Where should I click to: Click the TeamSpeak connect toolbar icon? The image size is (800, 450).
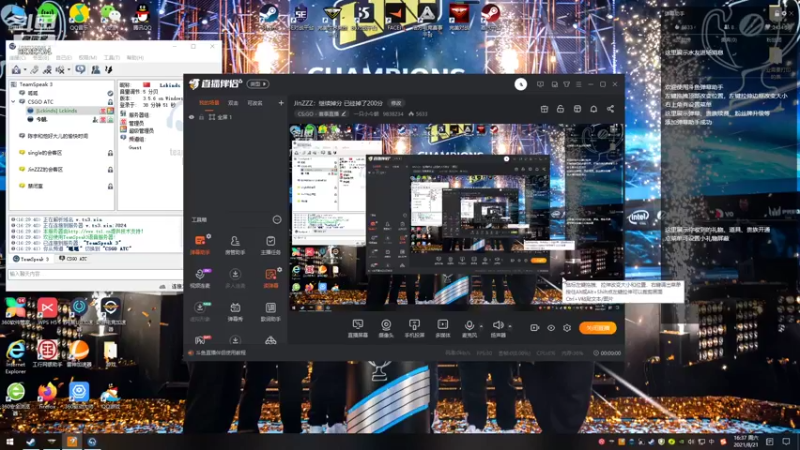[x=16, y=69]
